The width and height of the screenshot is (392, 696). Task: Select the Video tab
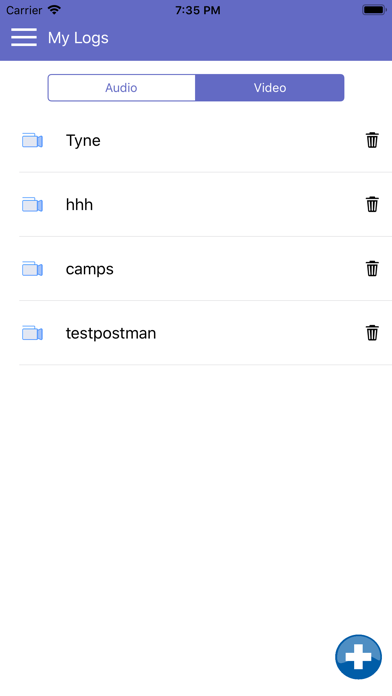(270, 88)
